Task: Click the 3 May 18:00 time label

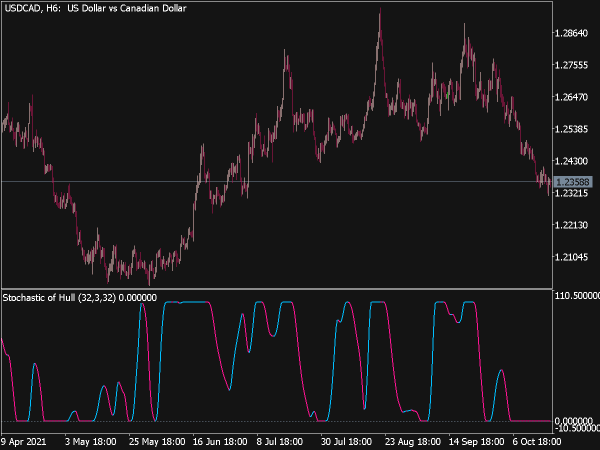Action: (90, 442)
